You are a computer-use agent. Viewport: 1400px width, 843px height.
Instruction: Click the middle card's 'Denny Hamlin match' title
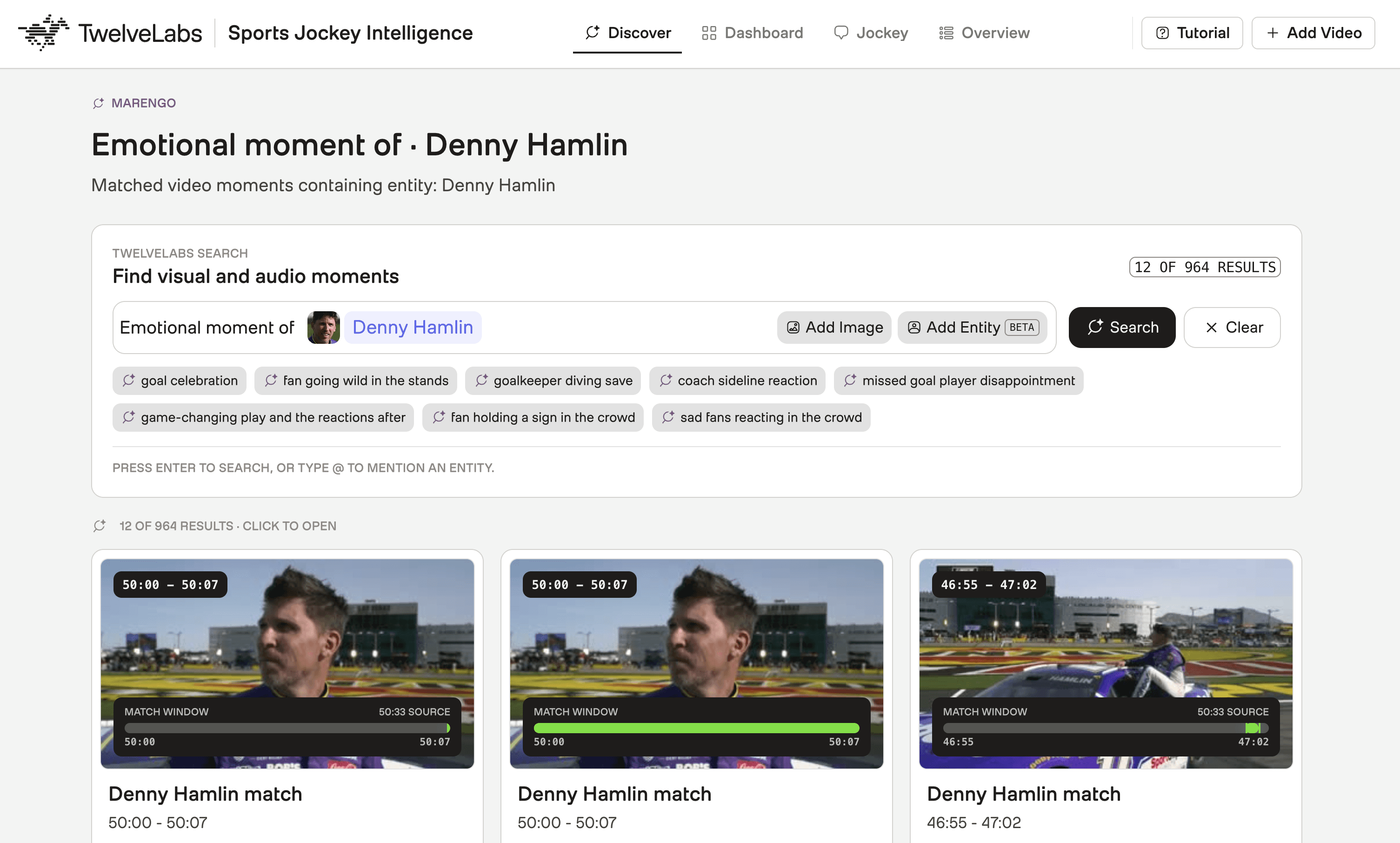click(614, 794)
